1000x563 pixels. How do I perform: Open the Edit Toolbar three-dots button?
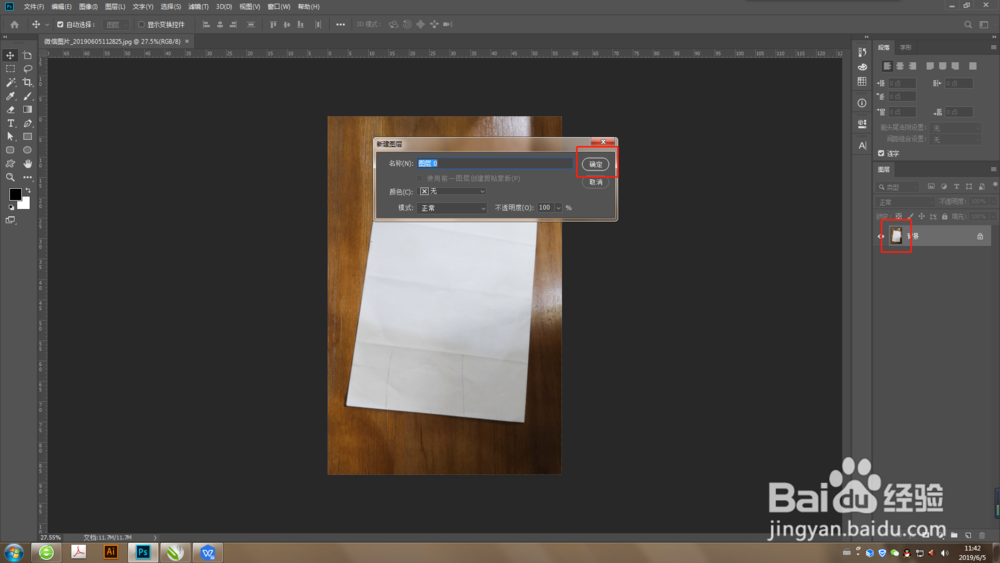pos(27,177)
